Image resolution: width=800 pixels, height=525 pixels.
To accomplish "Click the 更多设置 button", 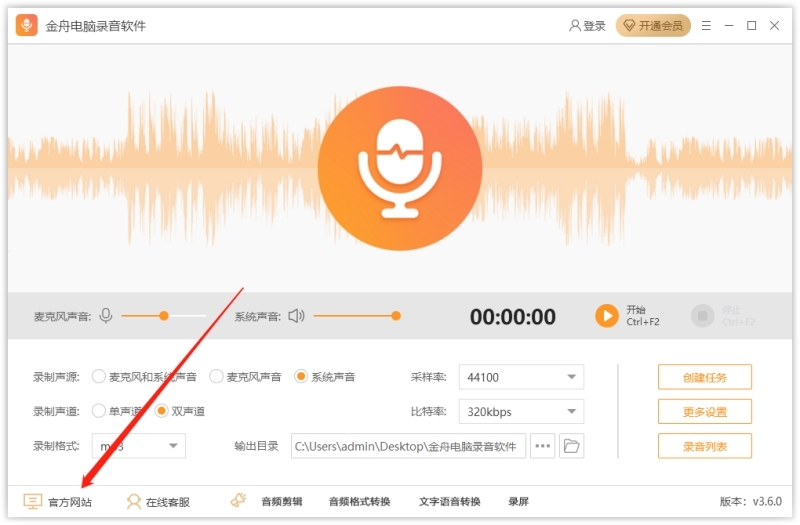I will pos(705,412).
